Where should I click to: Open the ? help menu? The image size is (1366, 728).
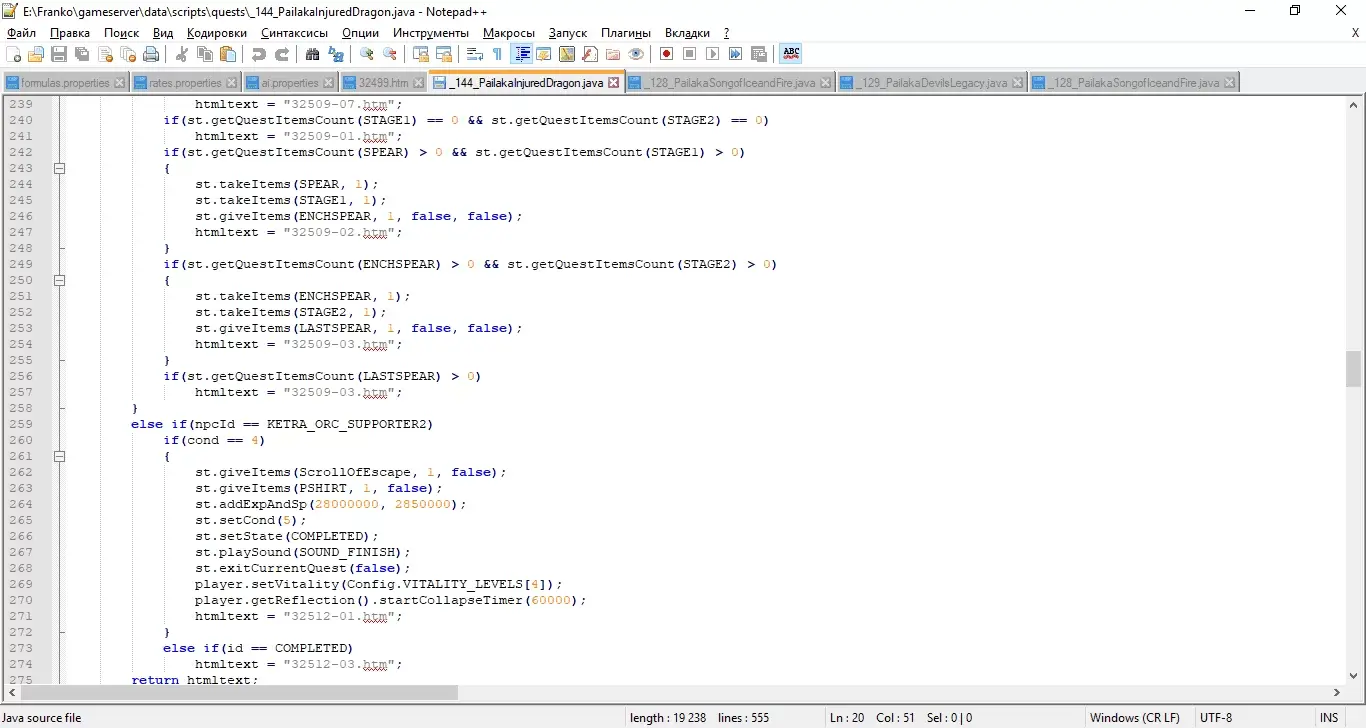(726, 33)
